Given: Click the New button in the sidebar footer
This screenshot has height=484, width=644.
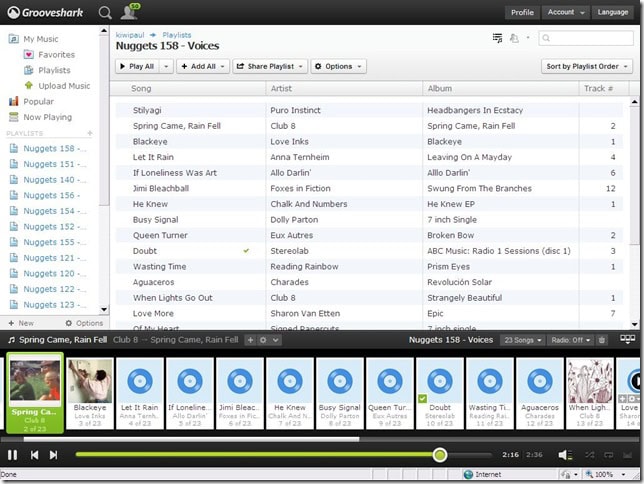Looking at the screenshot, I should coord(21,323).
